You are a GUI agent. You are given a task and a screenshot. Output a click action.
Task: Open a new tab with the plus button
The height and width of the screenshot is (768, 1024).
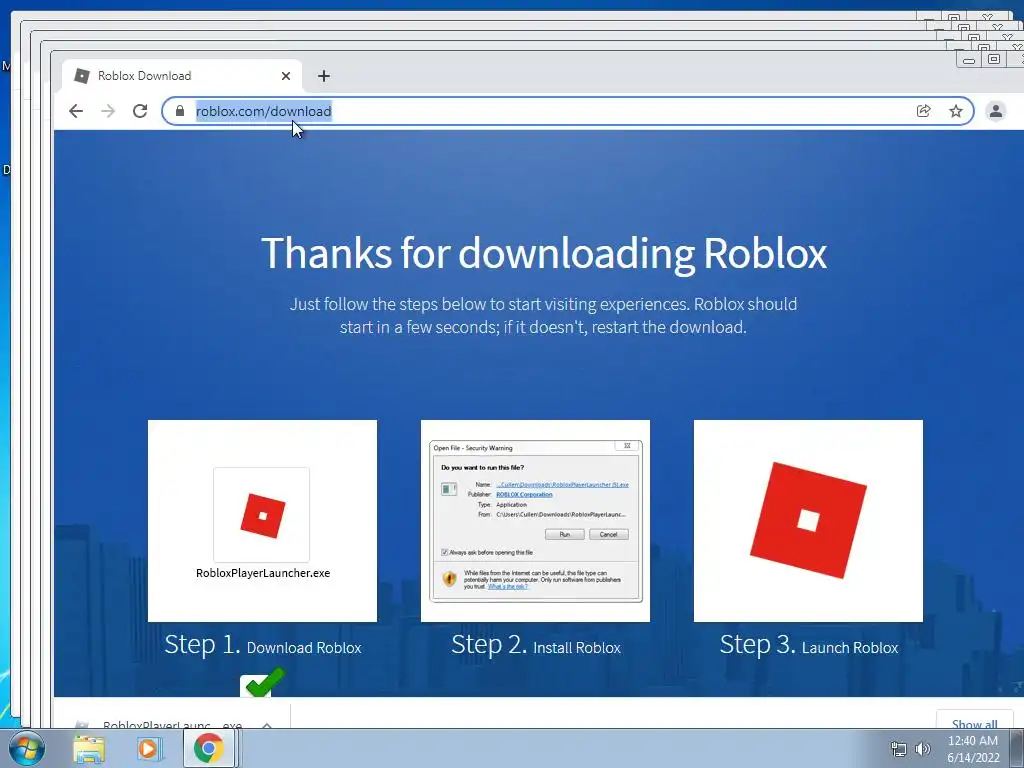[324, 76]
